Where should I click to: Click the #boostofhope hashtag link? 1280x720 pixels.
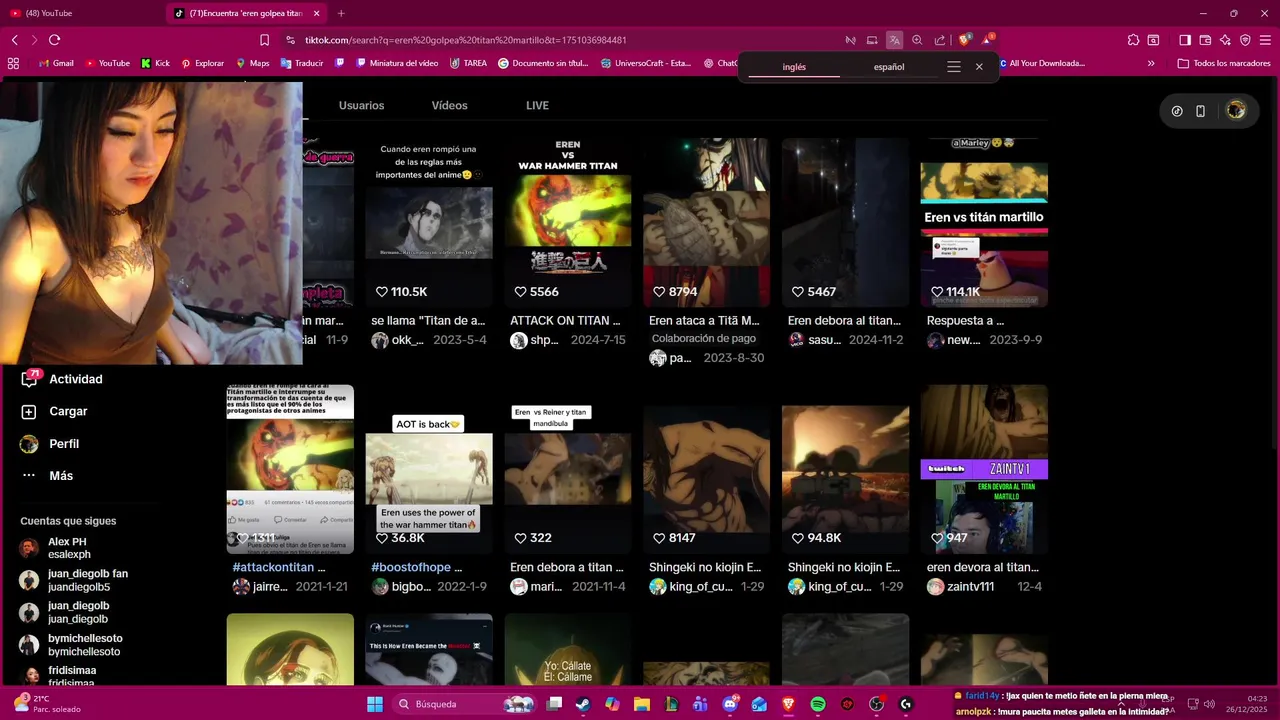(410, 567)
